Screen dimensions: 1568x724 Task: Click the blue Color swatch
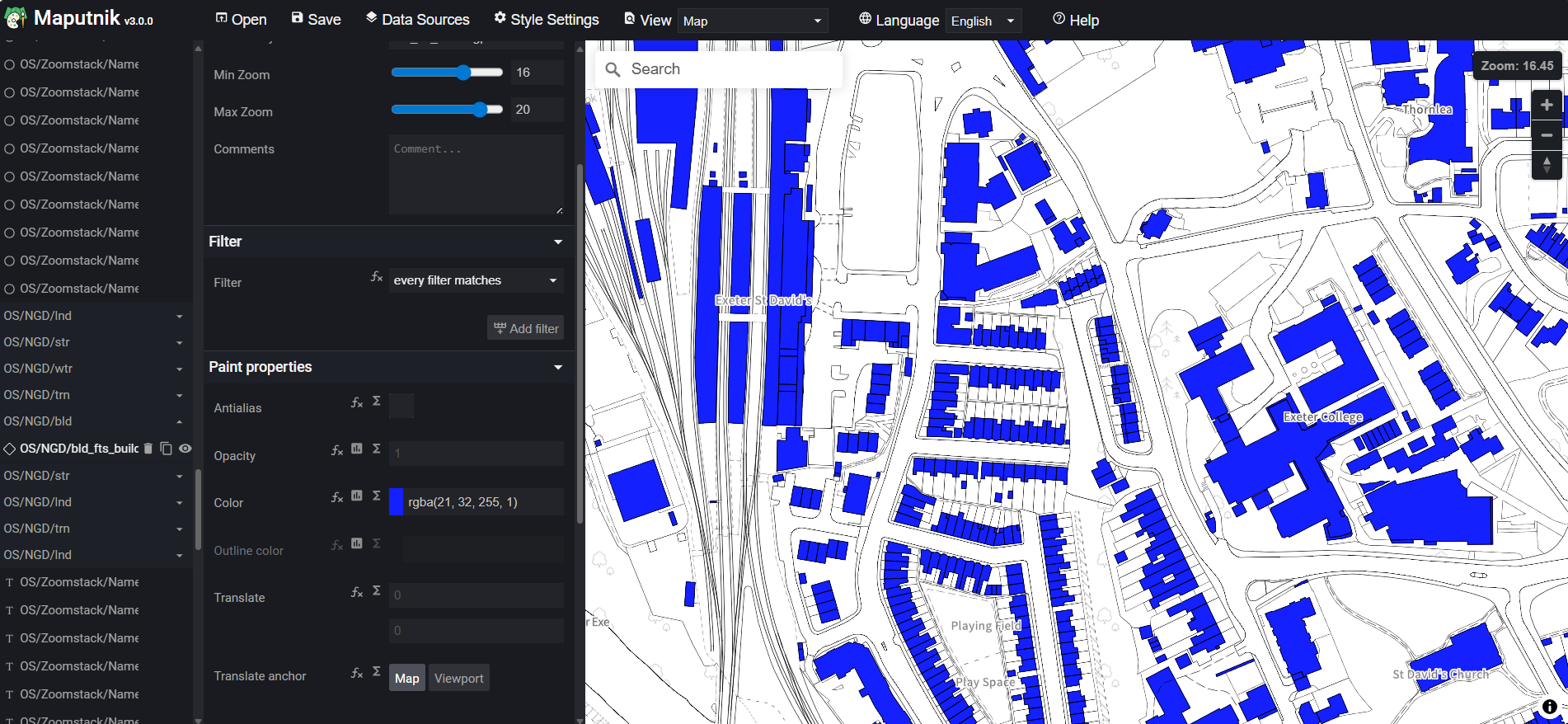point(397,502)
